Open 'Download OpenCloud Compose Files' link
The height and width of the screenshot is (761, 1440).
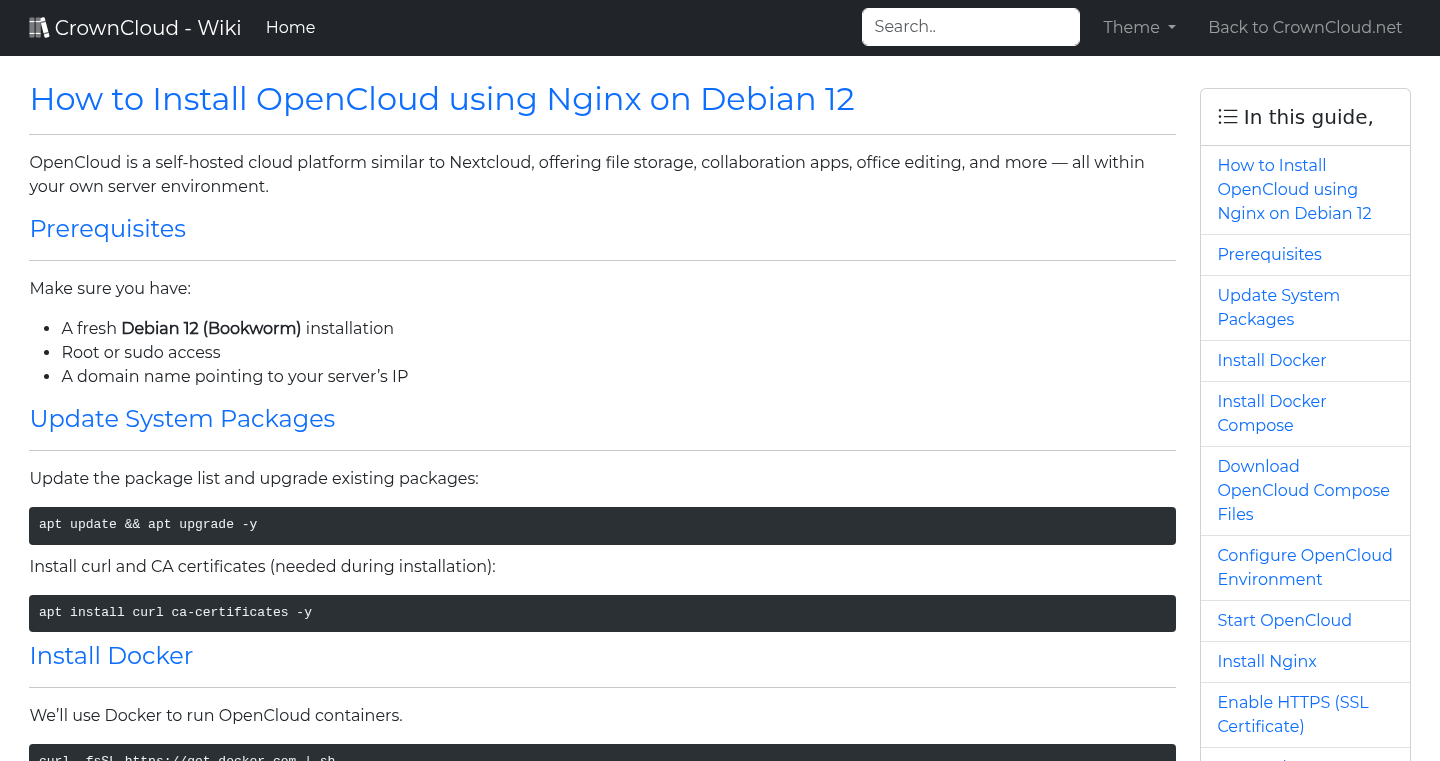(1303, 490)
